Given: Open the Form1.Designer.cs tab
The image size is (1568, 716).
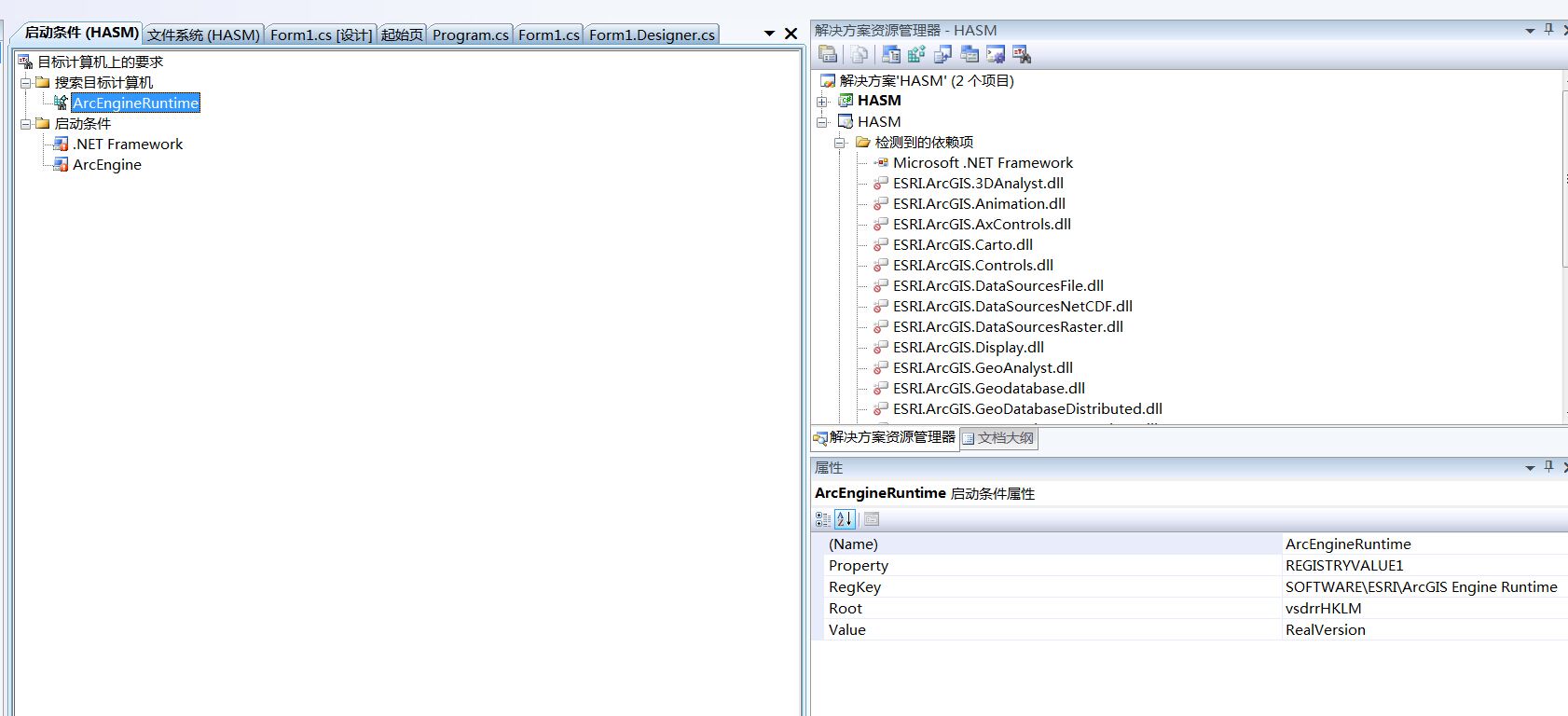Looking at the screenshot, I should (x=652, y=34).
